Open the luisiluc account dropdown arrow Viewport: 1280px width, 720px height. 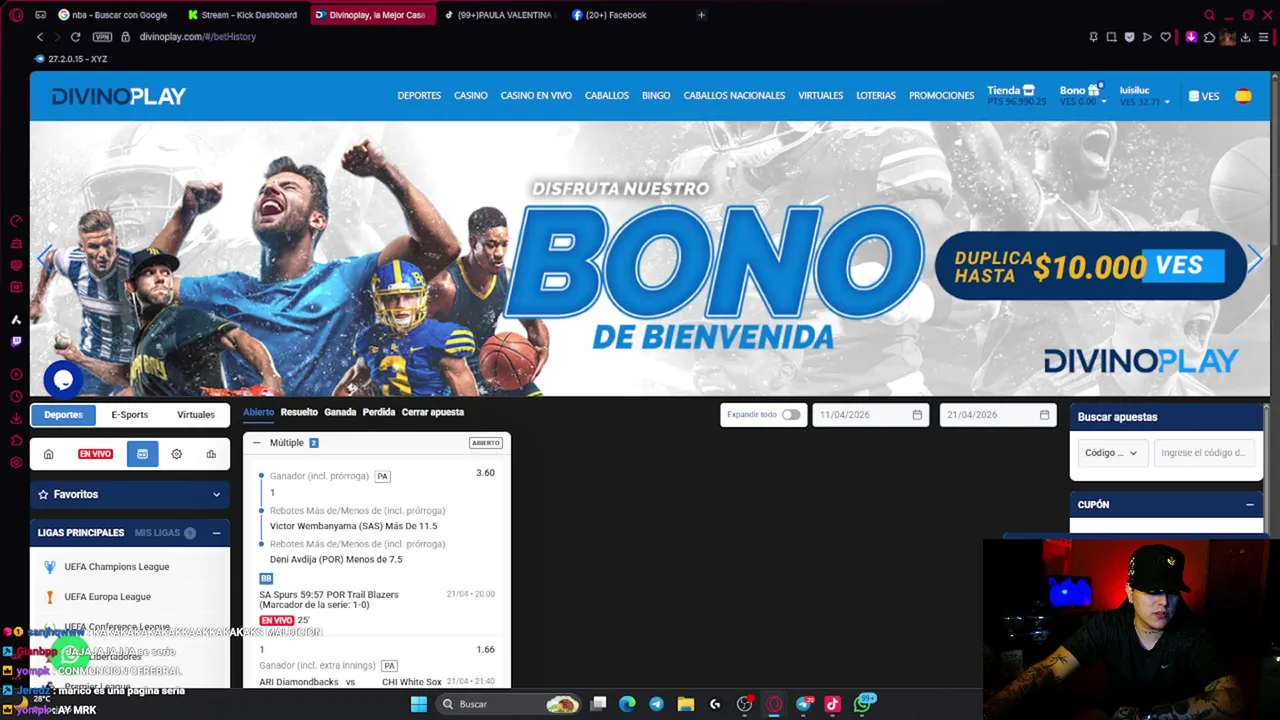pyautogui.click(x=1166, y=102)
